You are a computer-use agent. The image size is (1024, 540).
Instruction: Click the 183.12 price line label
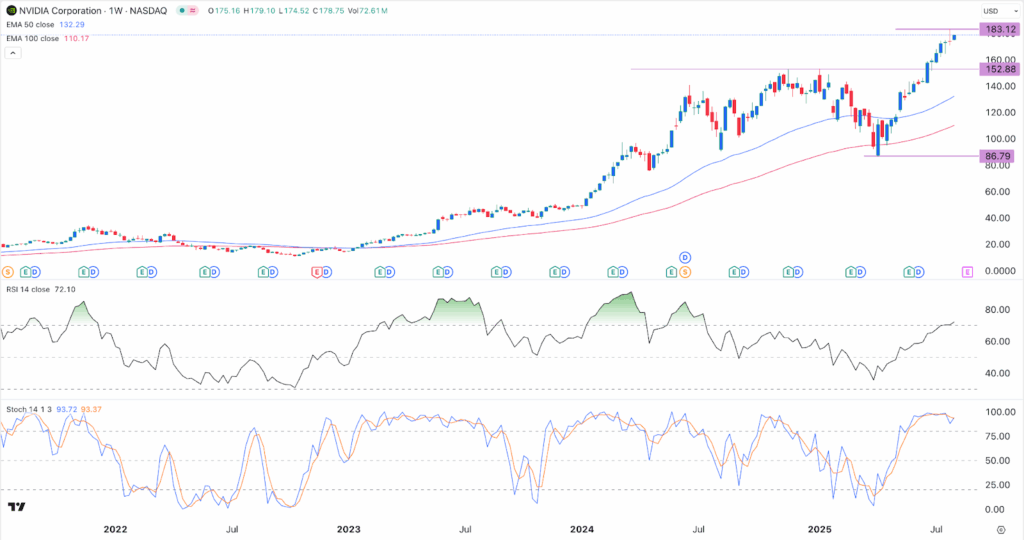tap(1000, 29)
